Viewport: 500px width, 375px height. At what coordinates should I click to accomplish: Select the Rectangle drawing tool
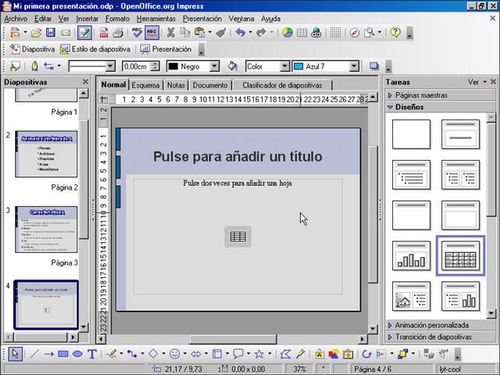coord(63,354)
